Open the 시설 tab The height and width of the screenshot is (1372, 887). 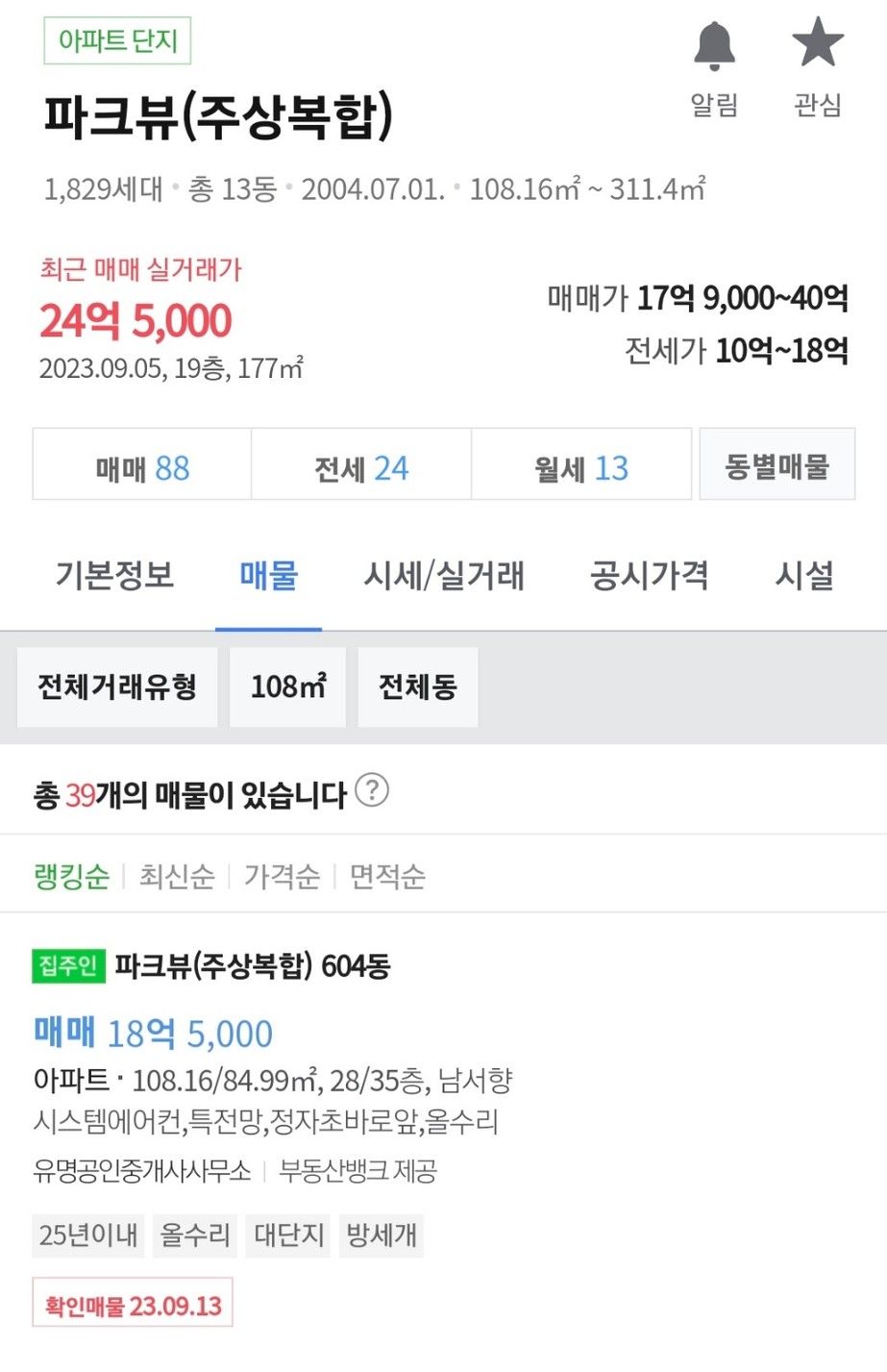click(x=804, y=575)
